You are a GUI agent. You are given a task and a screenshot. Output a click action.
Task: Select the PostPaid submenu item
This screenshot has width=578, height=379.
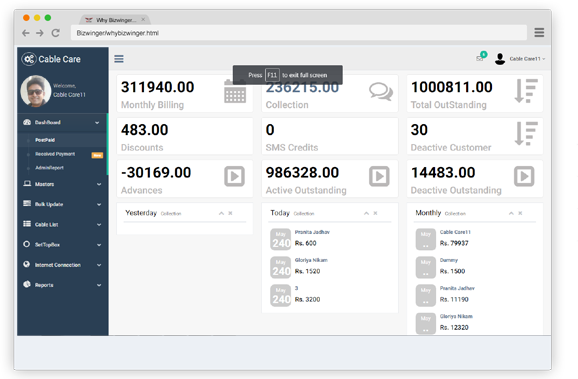(45, 140)
